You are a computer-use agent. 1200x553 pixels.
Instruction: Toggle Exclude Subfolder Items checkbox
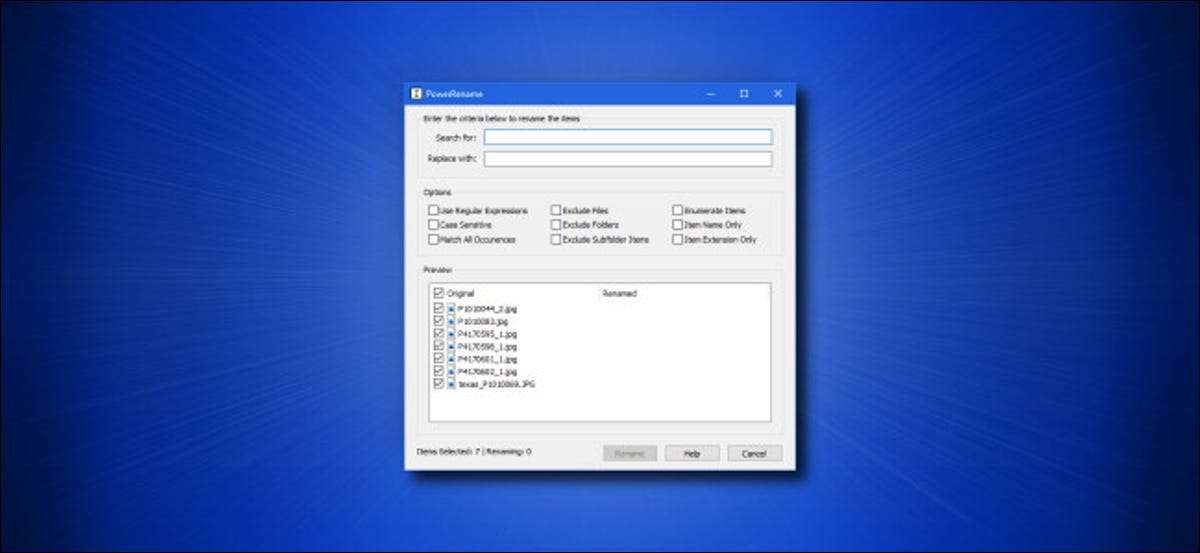556,240
